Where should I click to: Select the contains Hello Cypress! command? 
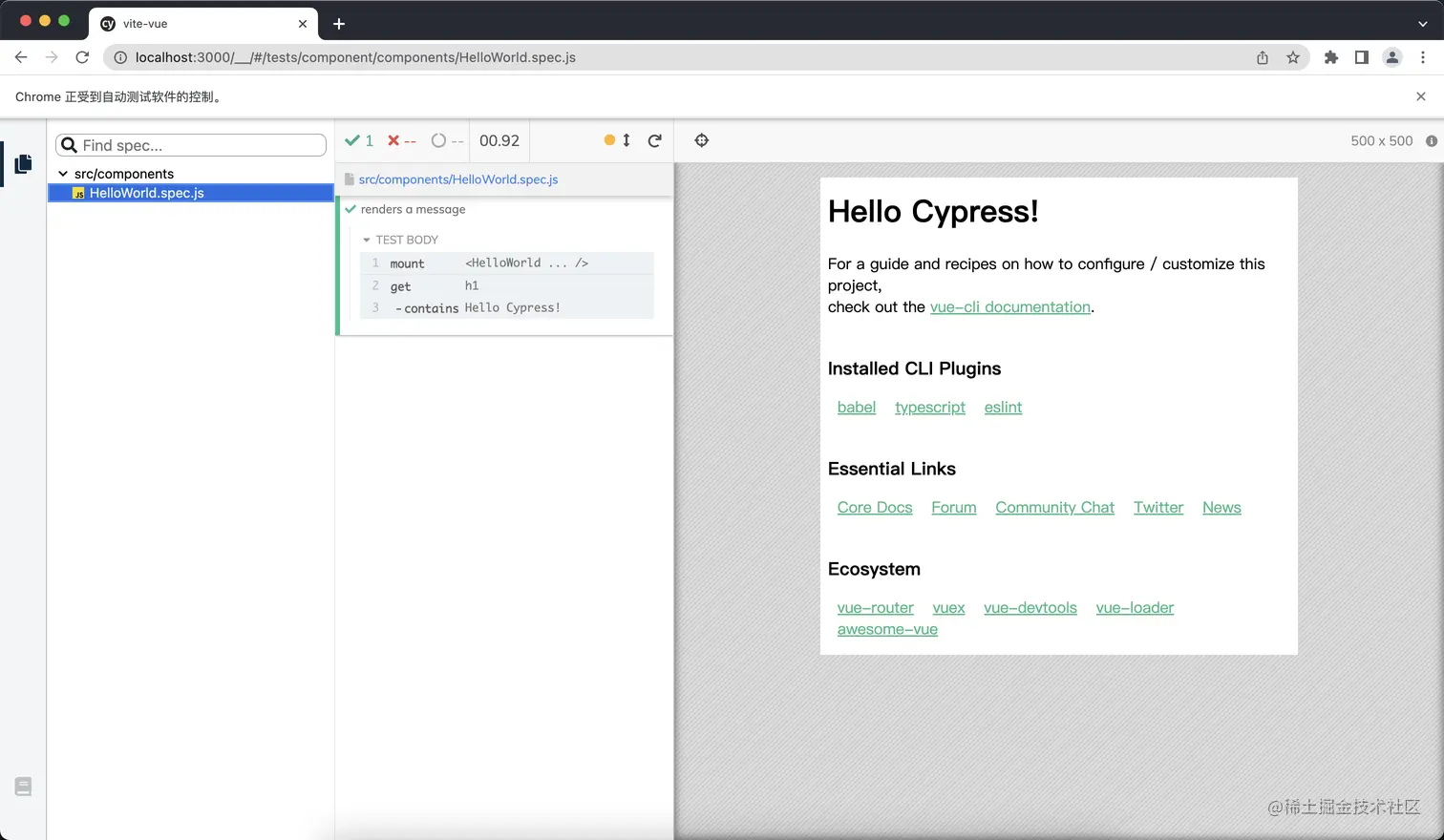[507, 307]
